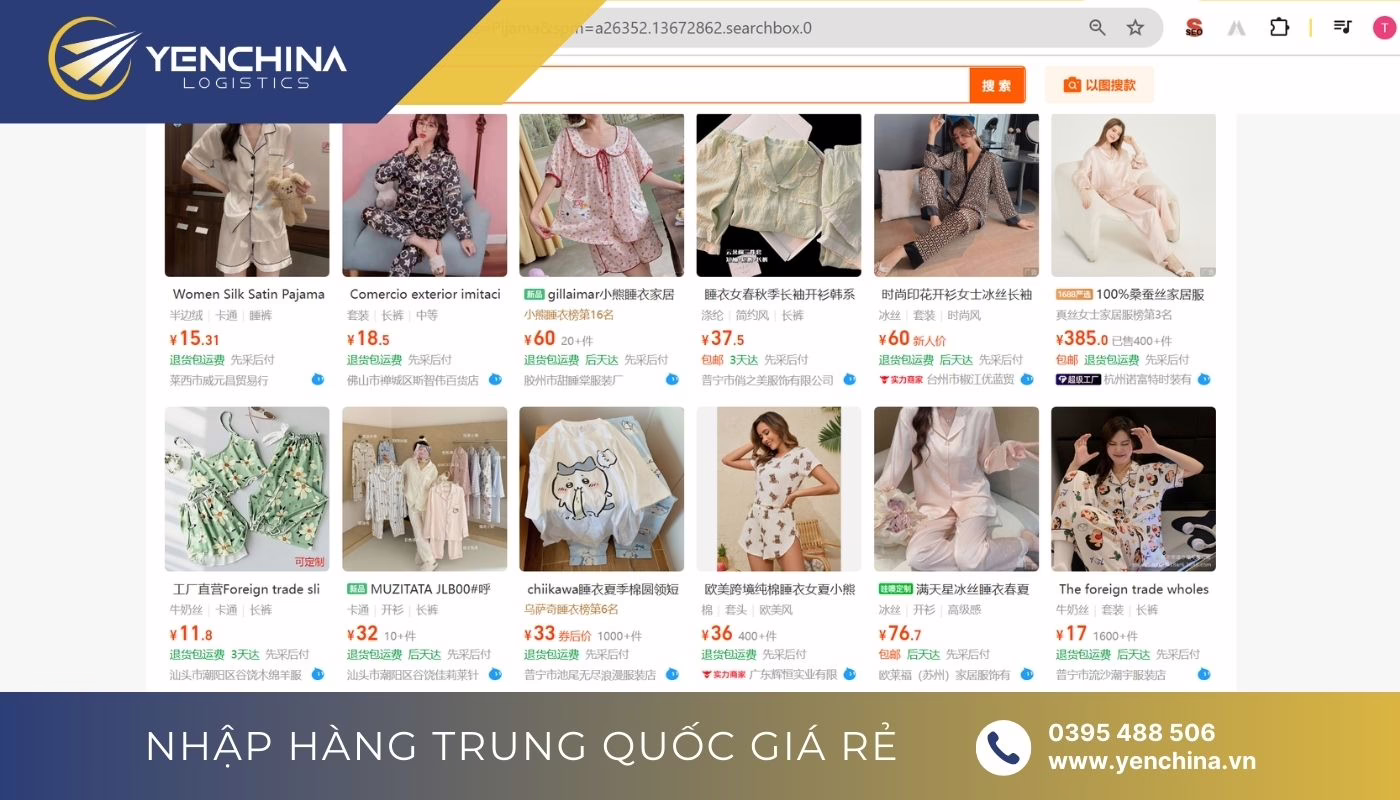Viewport: 1400px width, 800px height.
Task: Open the red SEO extension icon
Action: coord(1193,28)
